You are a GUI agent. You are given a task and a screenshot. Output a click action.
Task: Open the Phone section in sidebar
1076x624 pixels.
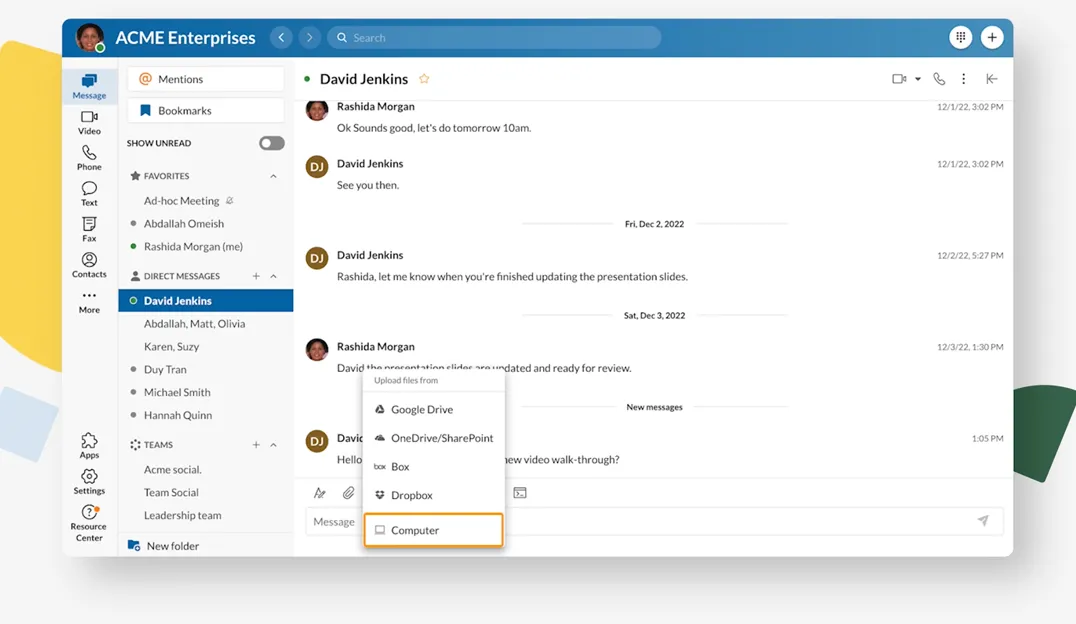[x=89, y=158]
